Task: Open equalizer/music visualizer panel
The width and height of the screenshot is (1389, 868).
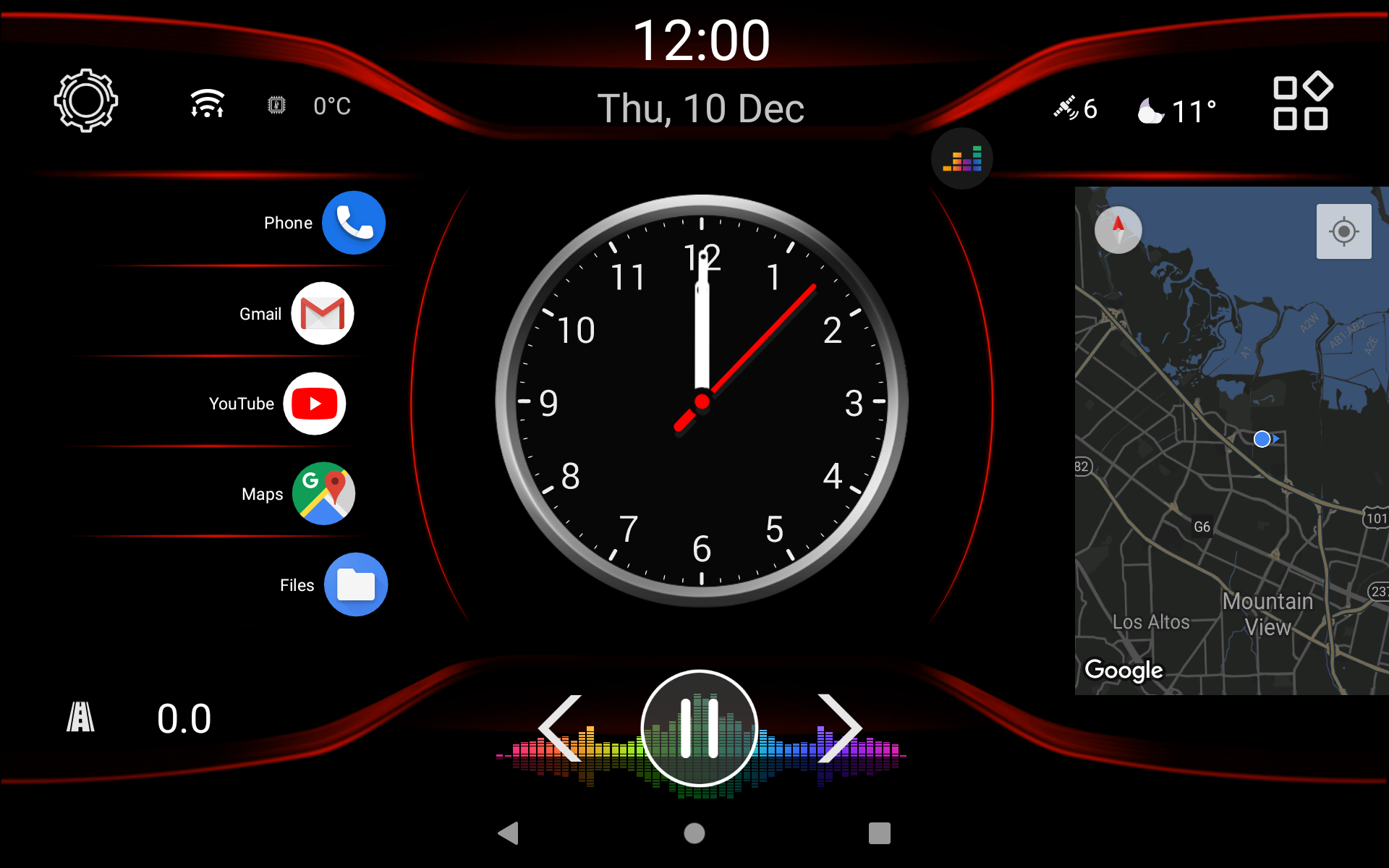Action: 959,160
